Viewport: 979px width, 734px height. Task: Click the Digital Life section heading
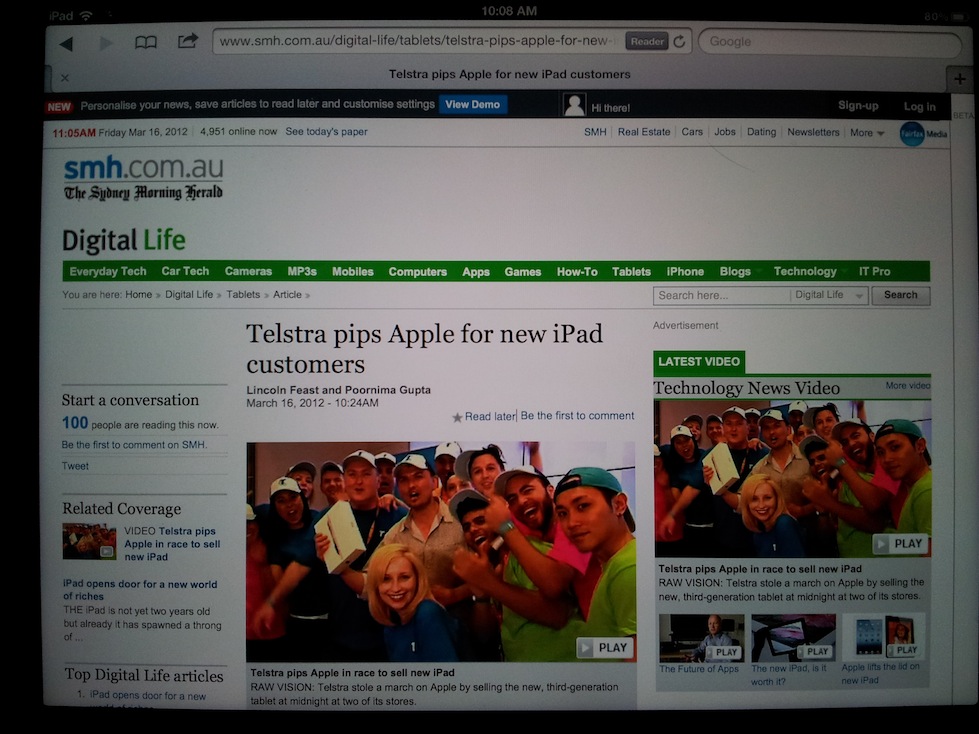(x=124, y=240)
